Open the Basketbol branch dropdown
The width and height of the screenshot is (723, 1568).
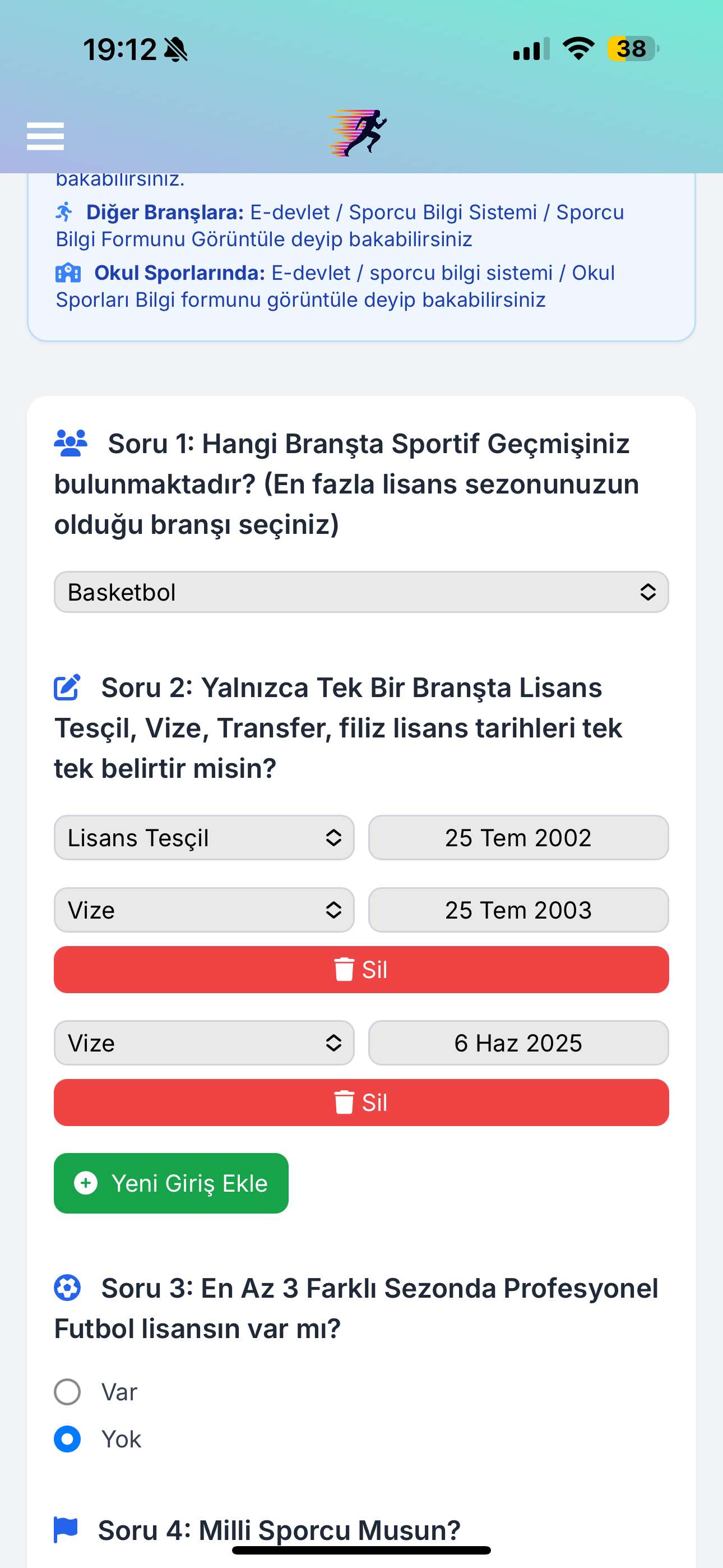click(361, 592)
